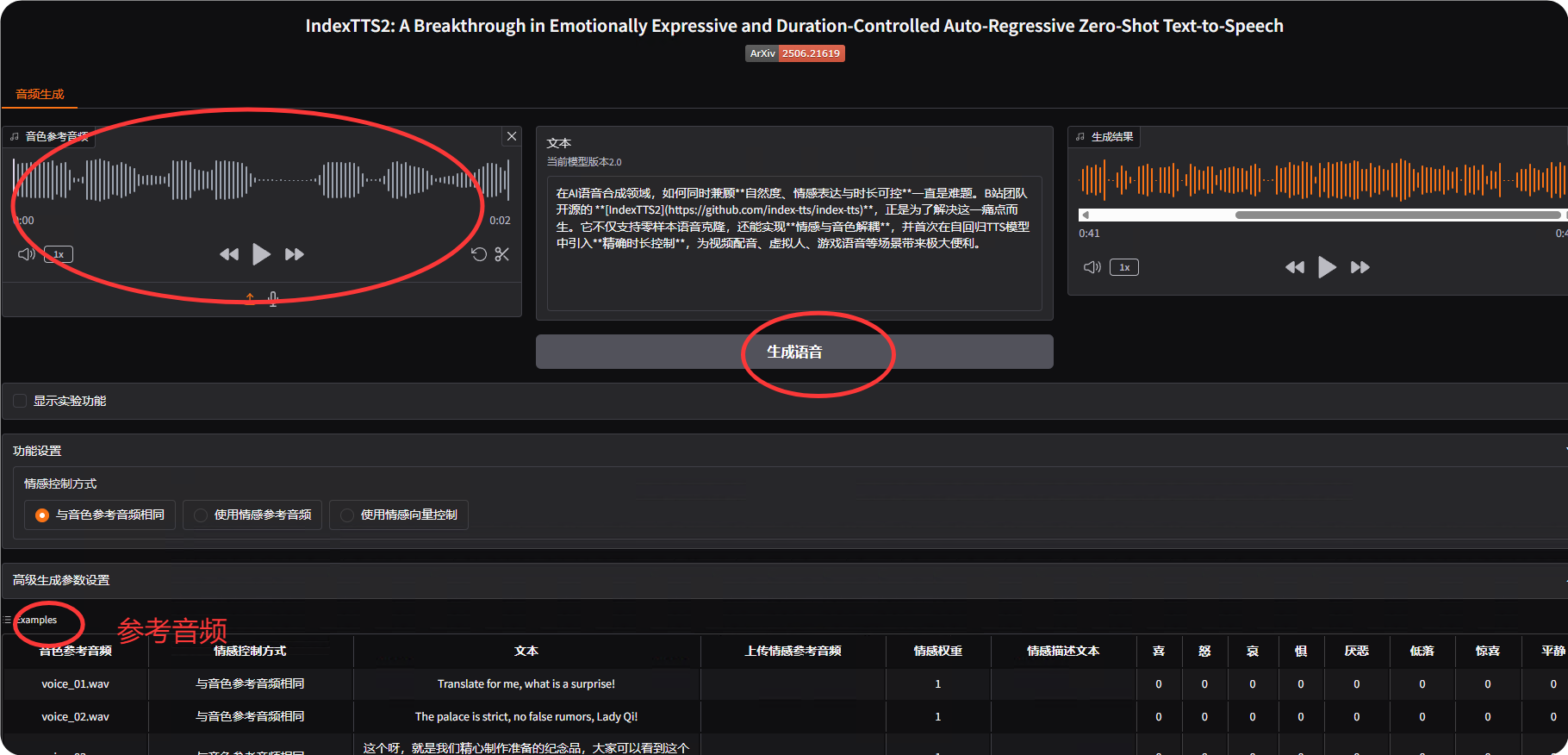Play the 音色参考音频 clip
Image resolution: width=1568 pixels, height=755 pixels.
pos(261,254)
